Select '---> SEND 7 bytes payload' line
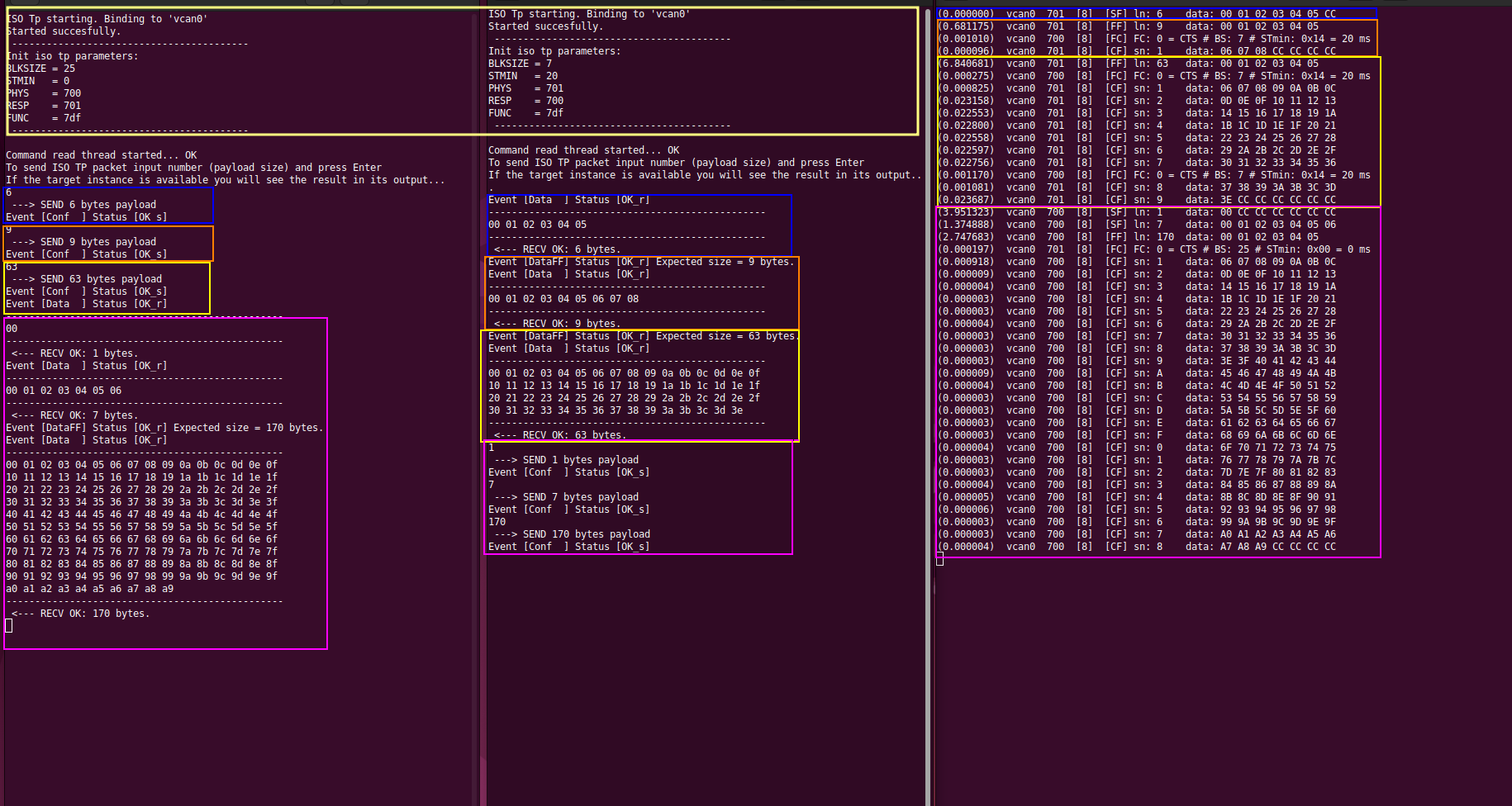The image size is (1512, 806). tap(566, 497)
